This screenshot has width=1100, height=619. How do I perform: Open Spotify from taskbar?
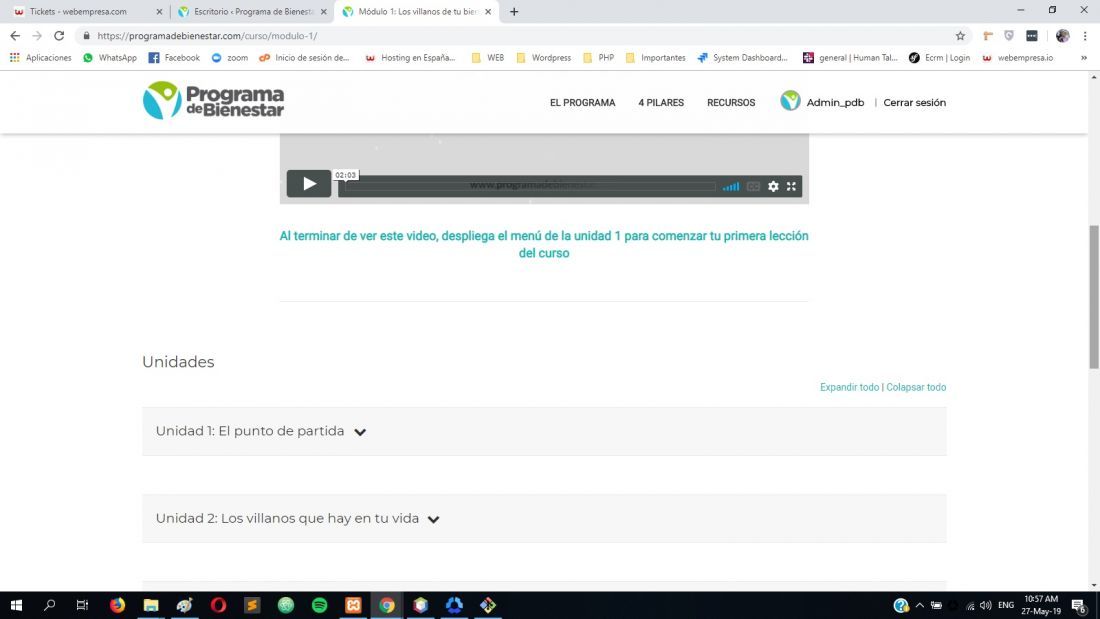pyautogui.click(x=319, y=605)
